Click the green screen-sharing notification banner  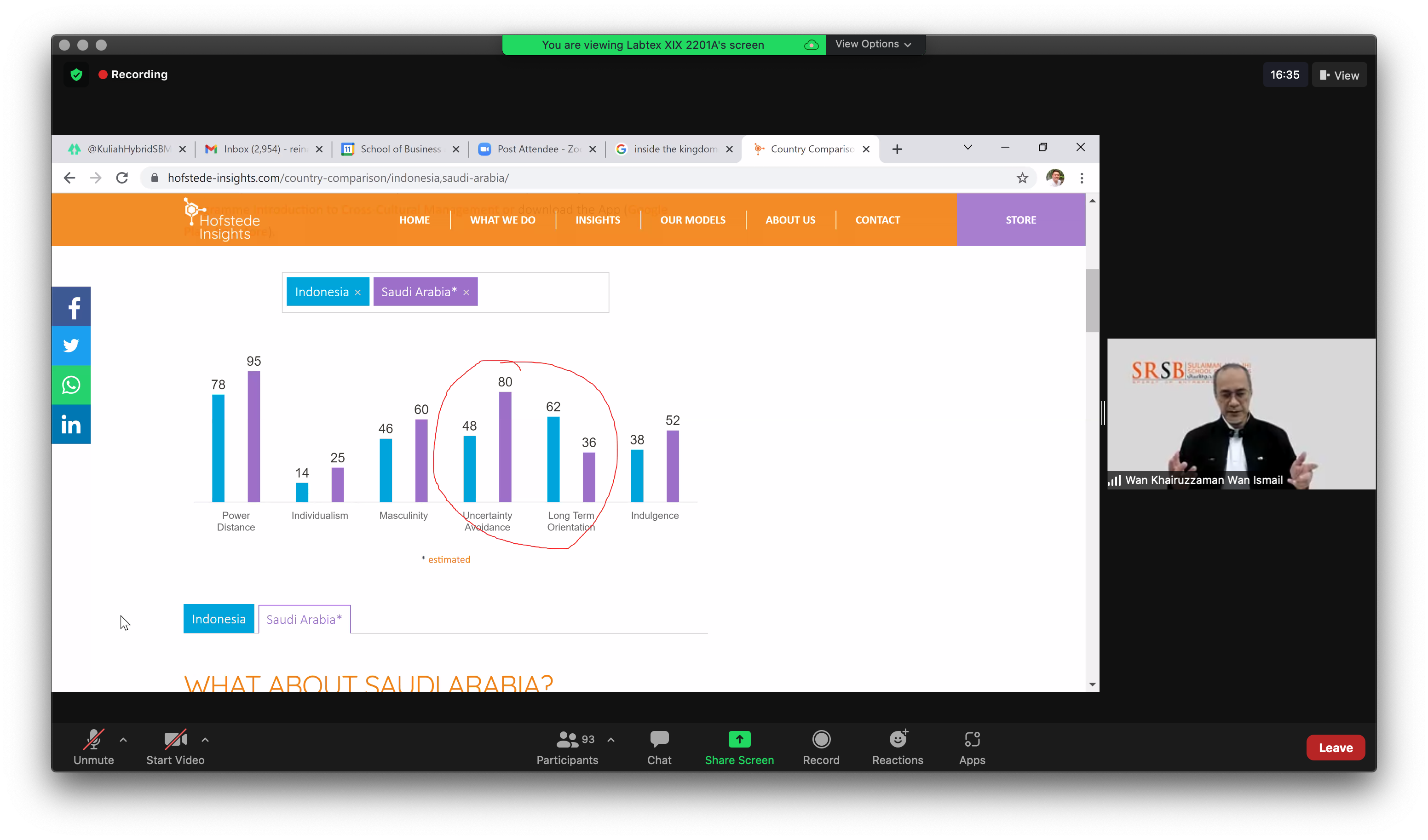663,45
